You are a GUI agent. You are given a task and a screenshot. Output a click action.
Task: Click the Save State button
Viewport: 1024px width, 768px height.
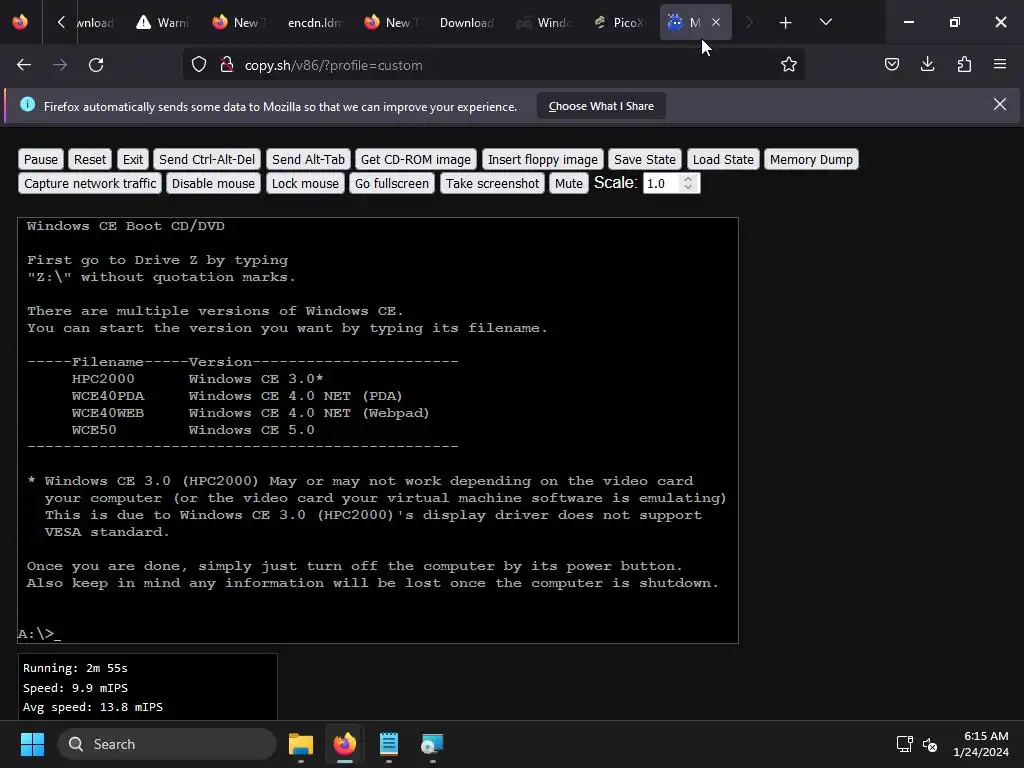coord(645,159)
